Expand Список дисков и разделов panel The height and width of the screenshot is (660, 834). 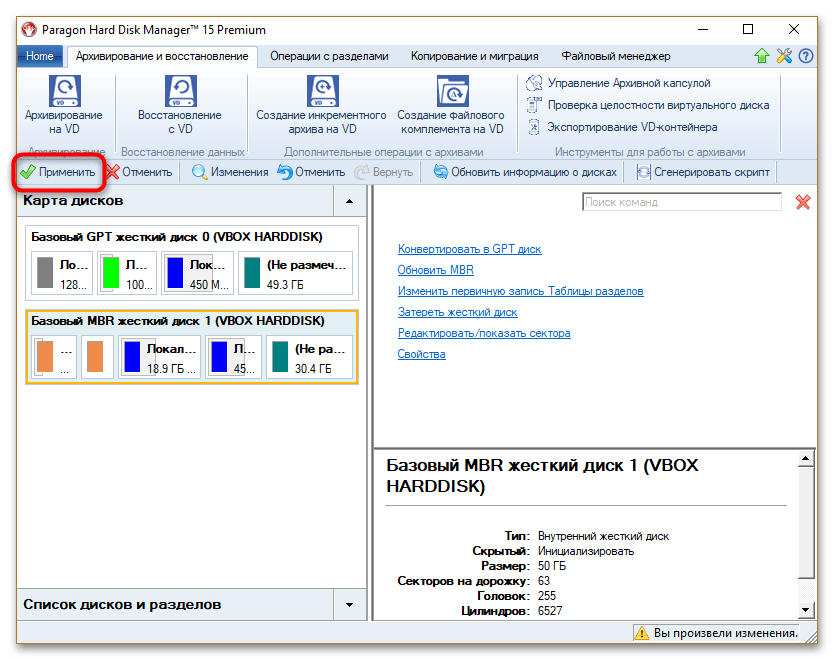pyautogui.click(x=351, y=605)
